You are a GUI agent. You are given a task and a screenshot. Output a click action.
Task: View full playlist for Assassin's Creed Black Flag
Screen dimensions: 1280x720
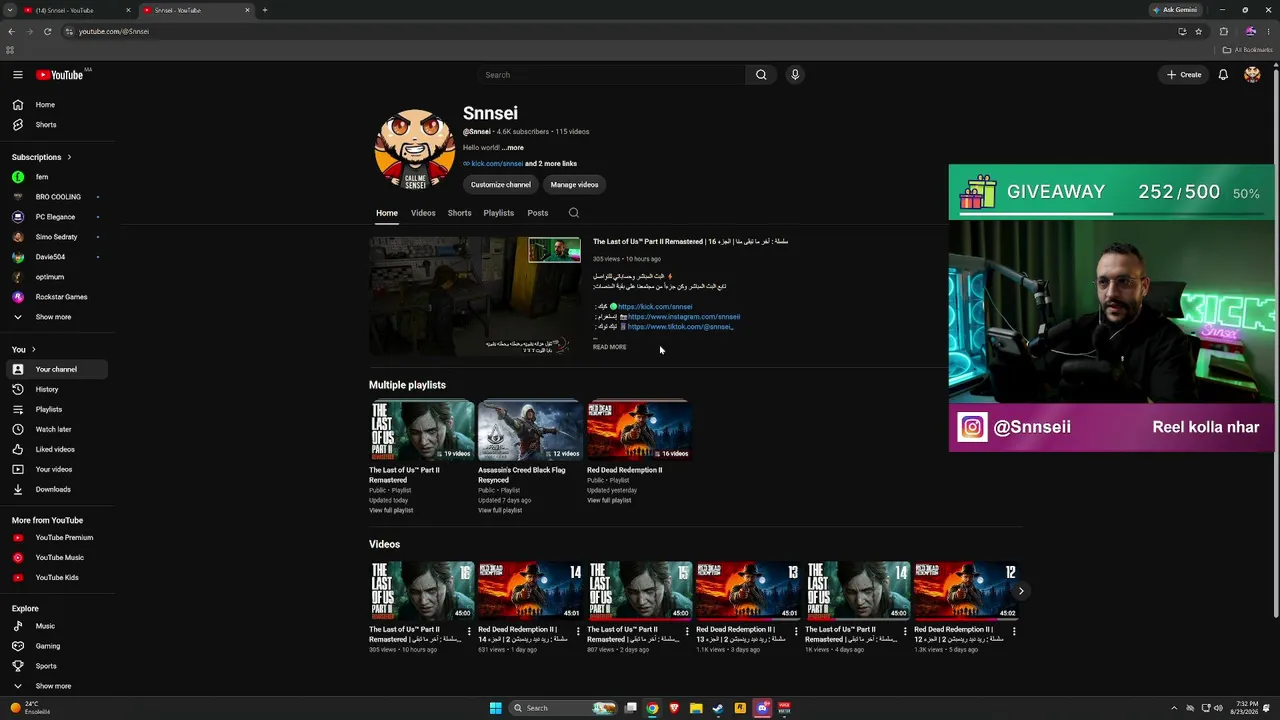[500, 511]
